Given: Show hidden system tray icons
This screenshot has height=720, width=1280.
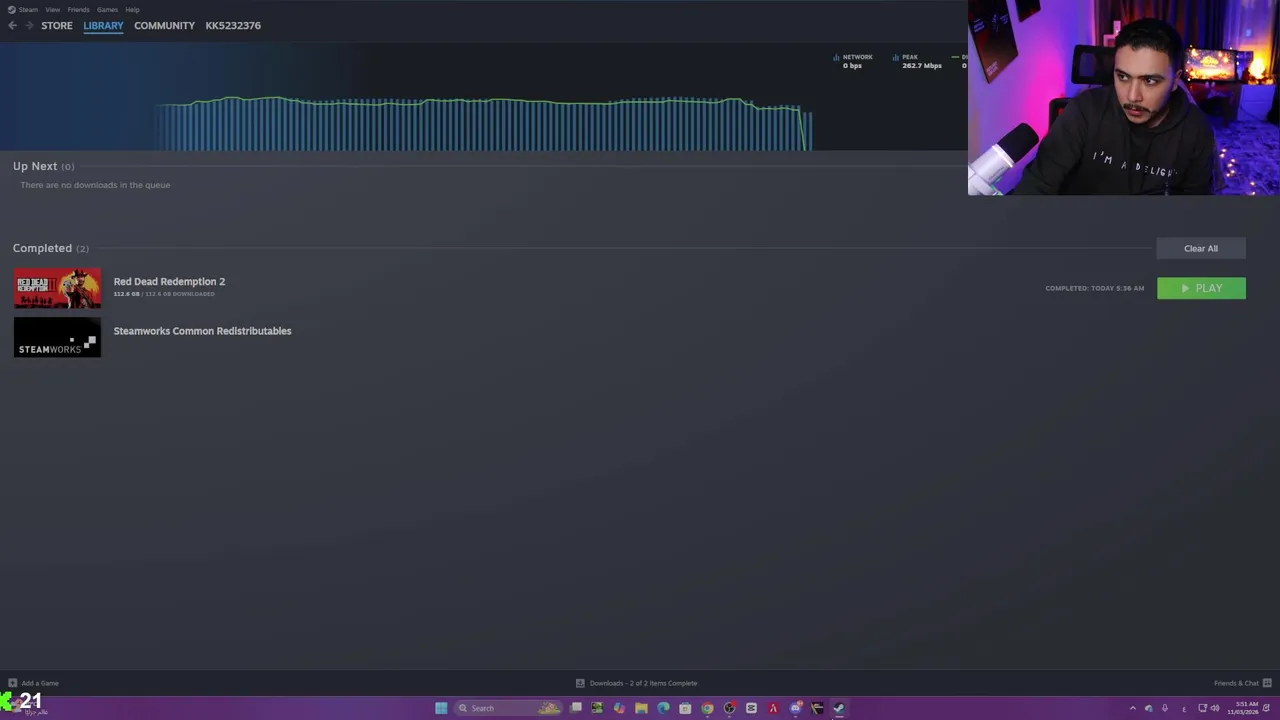Looking at the screenshot, I should coord(1132,708).
